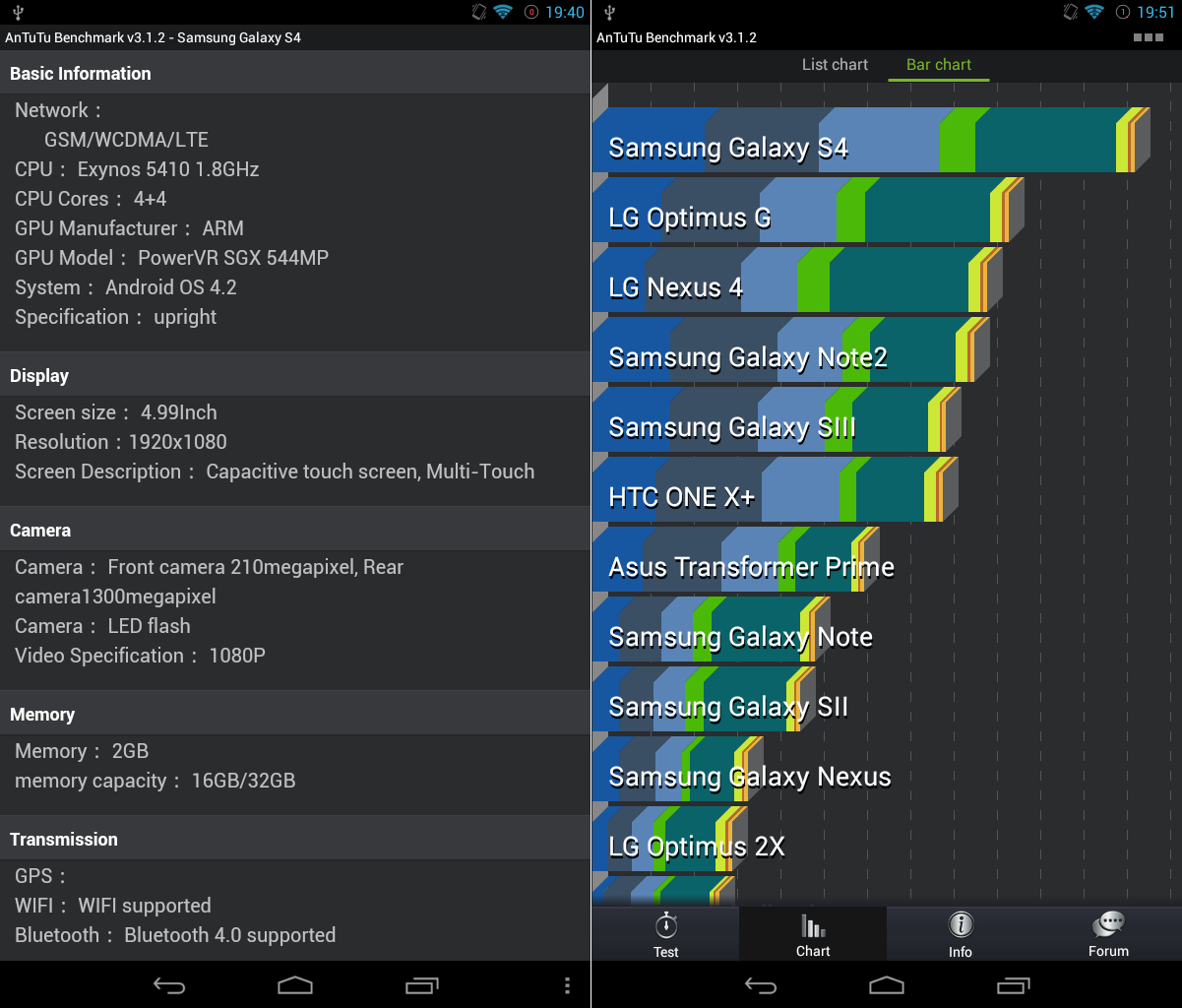Tap the home icon in left screen navigation bar
The image size is (1182, 1008).
pos(295,985)
